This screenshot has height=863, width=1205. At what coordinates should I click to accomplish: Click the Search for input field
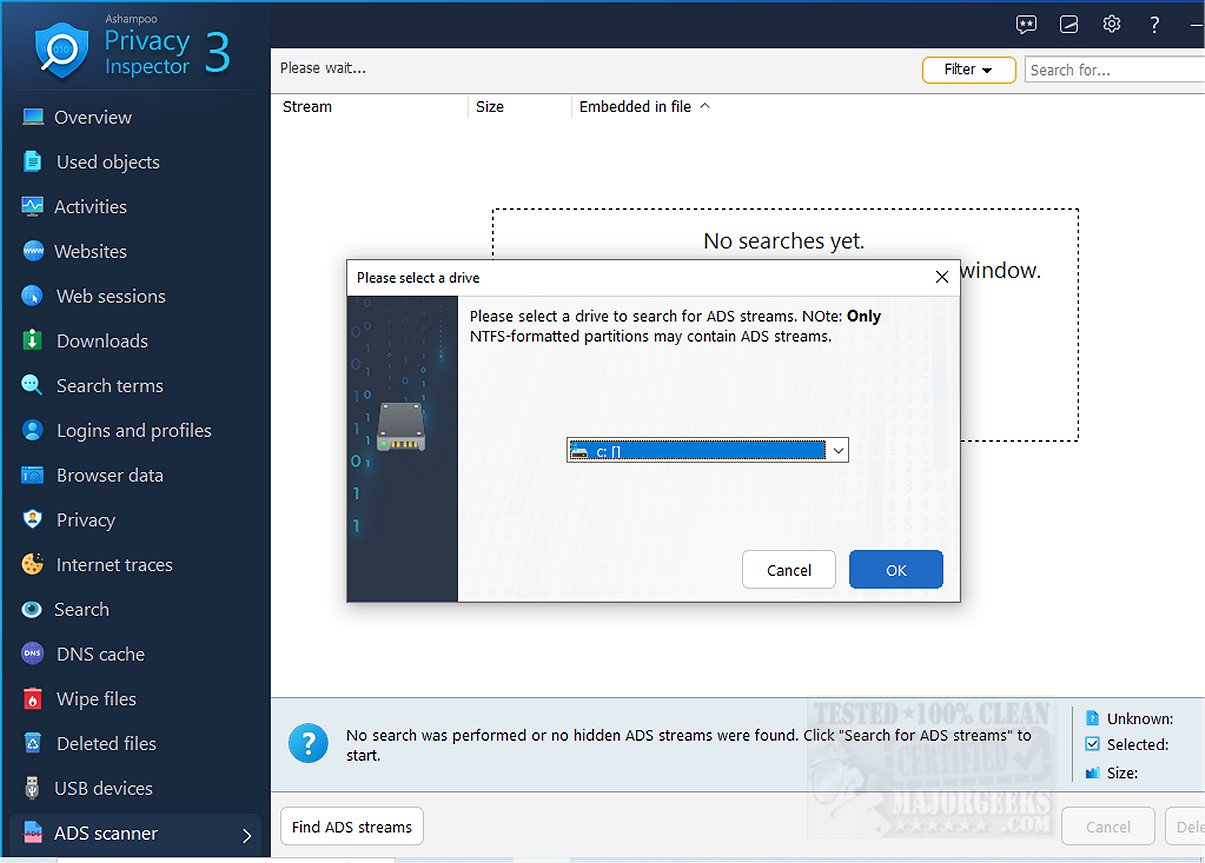pos(1115,70)
